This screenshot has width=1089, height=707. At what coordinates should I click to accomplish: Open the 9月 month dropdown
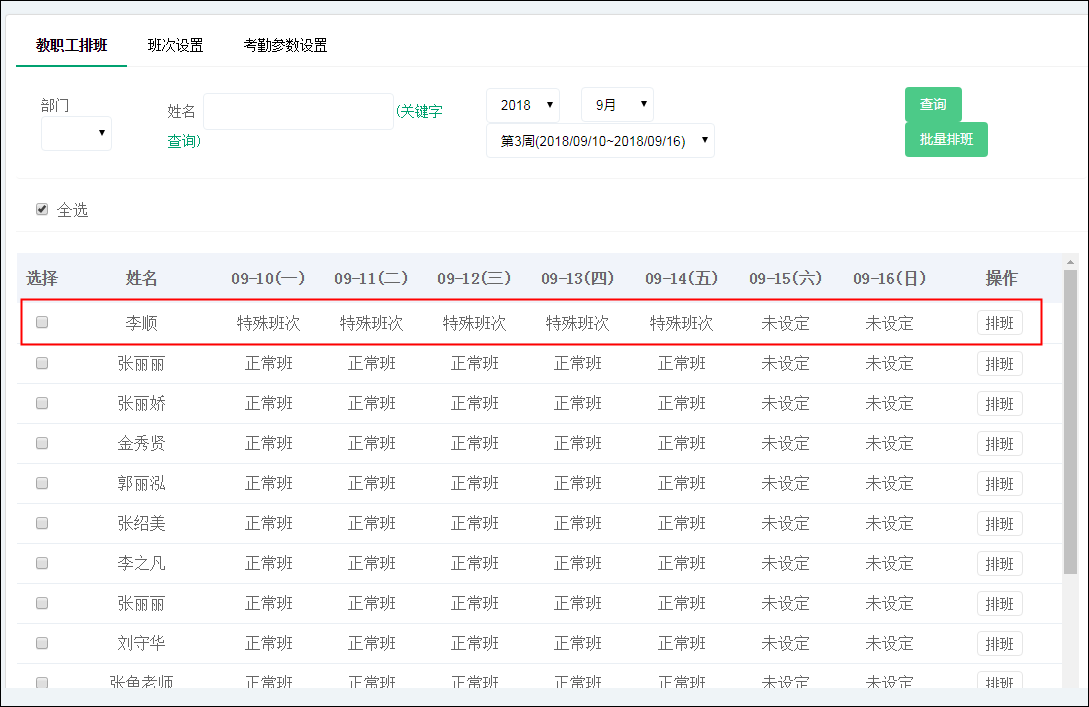pyautogui.click(x=617, y=104)
